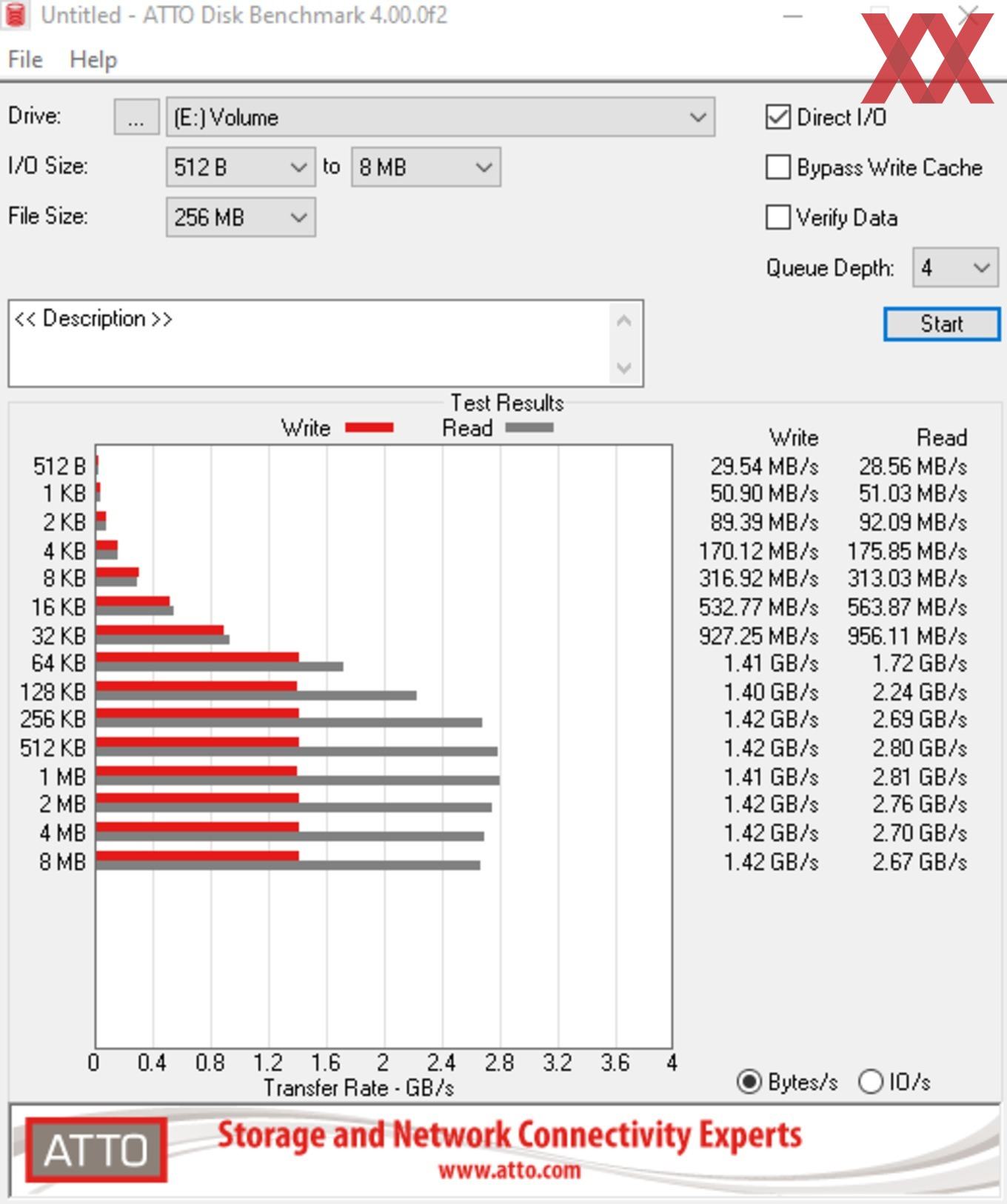Click the 563.87 MB/s read value

tap(907, 607)
